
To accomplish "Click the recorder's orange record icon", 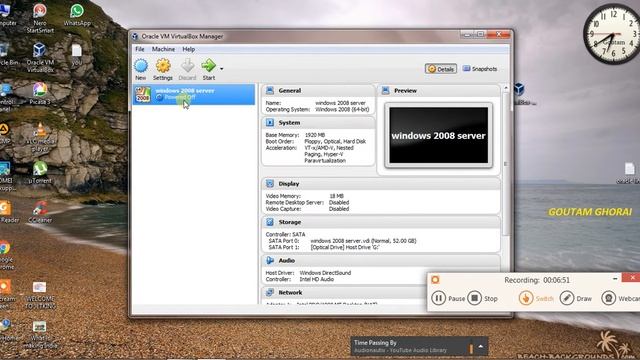I will tap(435, 280).
